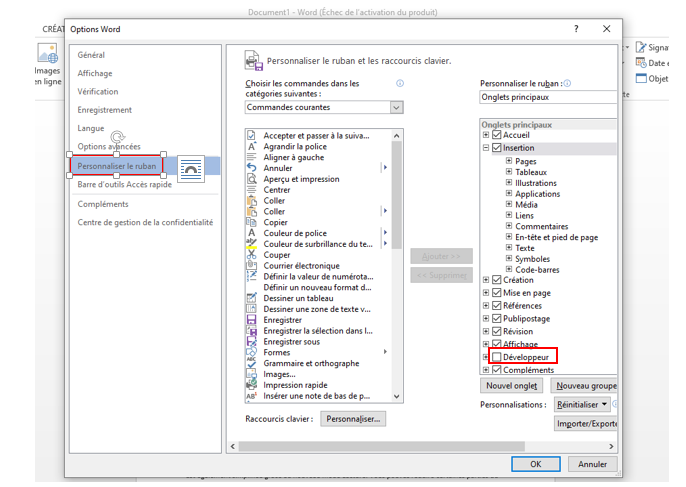Select Langue options category
The width and height of the screenshot is (686, 487).
[x=91, y=128]
